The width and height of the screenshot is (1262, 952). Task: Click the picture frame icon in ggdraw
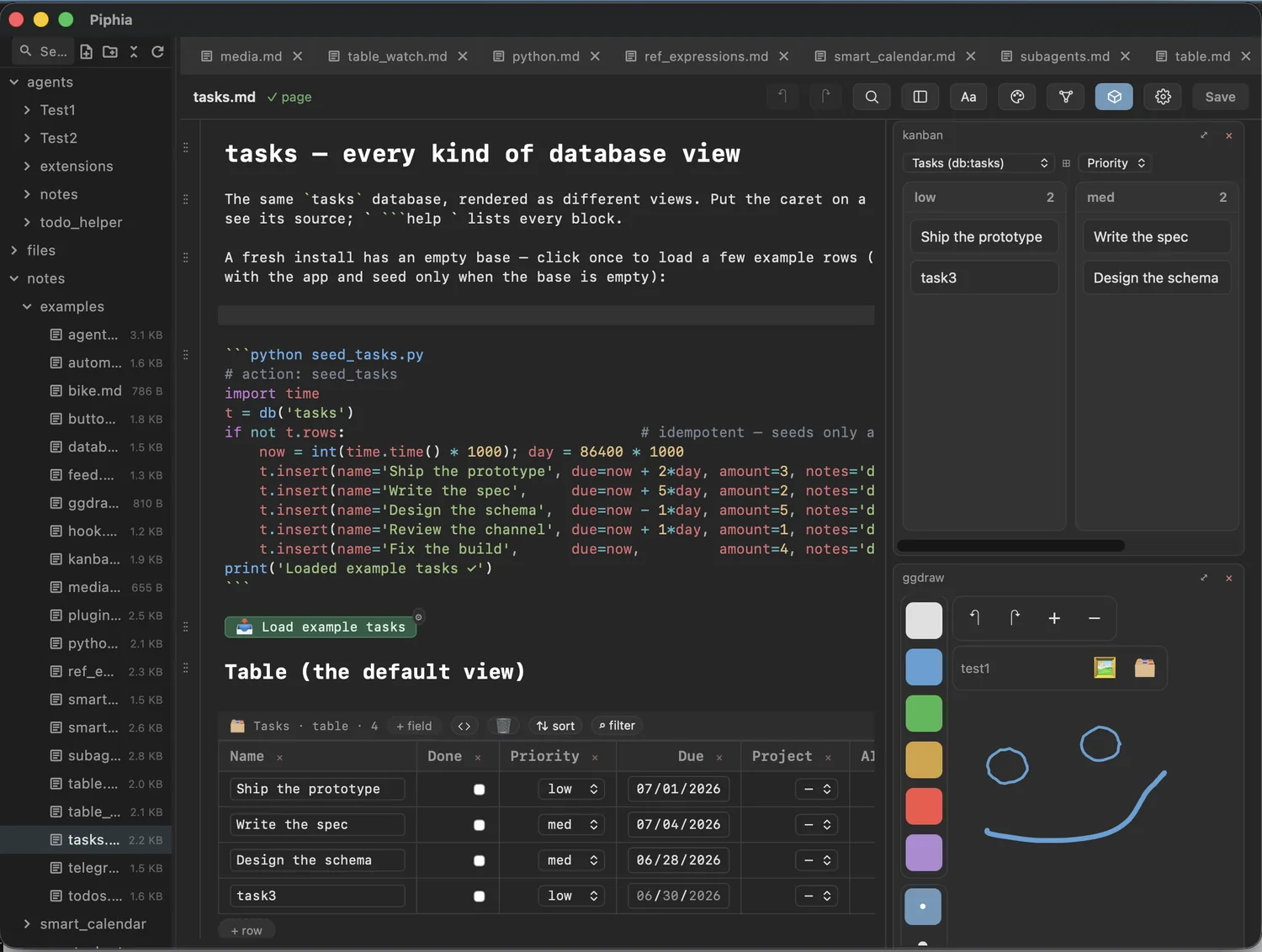tap(1105, 668)
